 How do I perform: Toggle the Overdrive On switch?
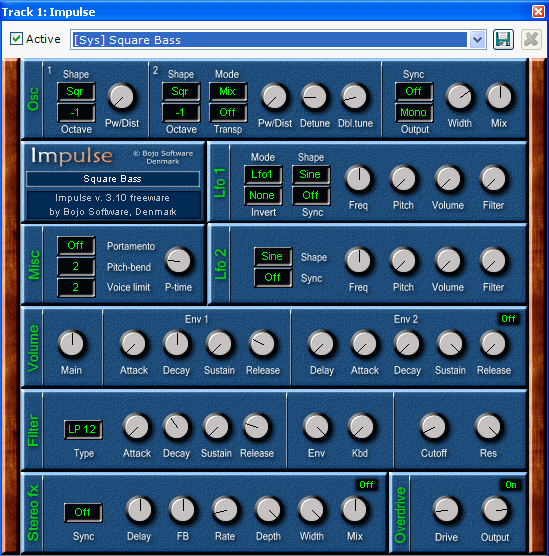(511, 485)
